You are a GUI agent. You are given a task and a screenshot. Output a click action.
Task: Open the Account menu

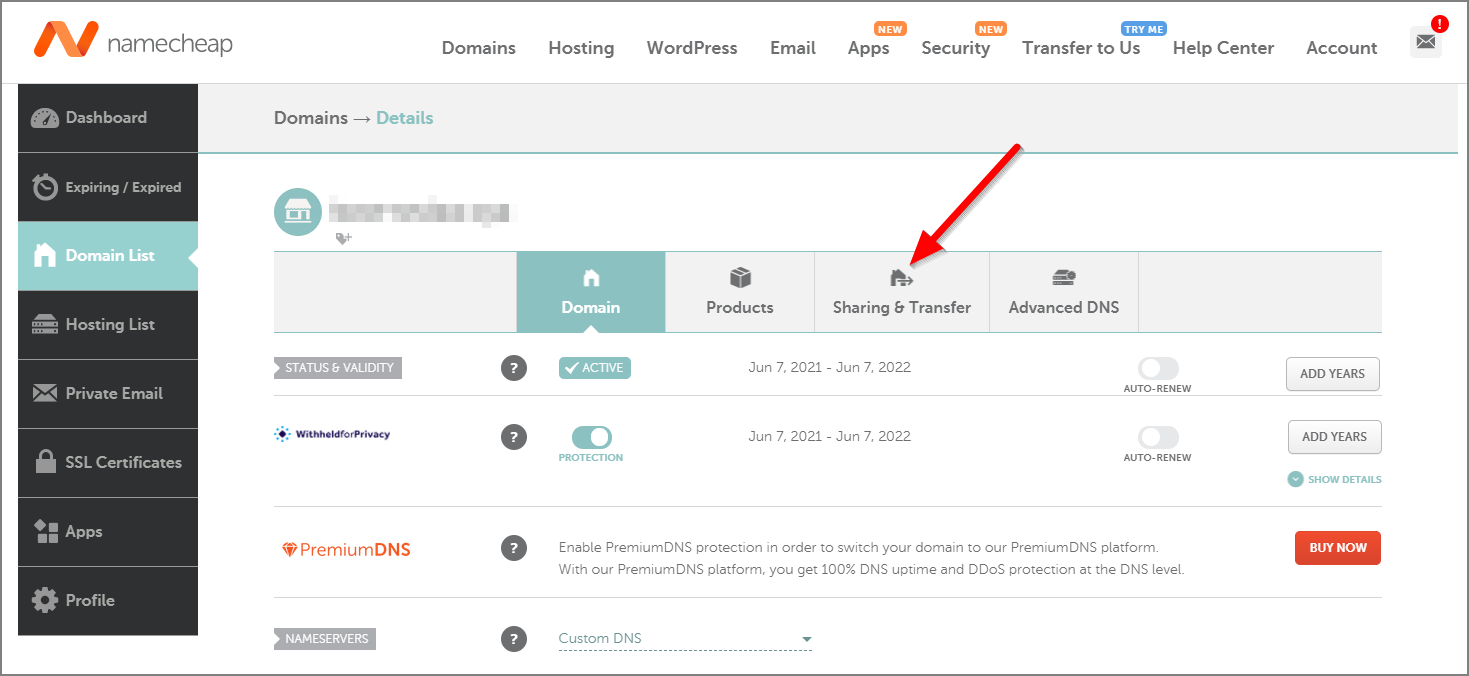(1341, 48)
